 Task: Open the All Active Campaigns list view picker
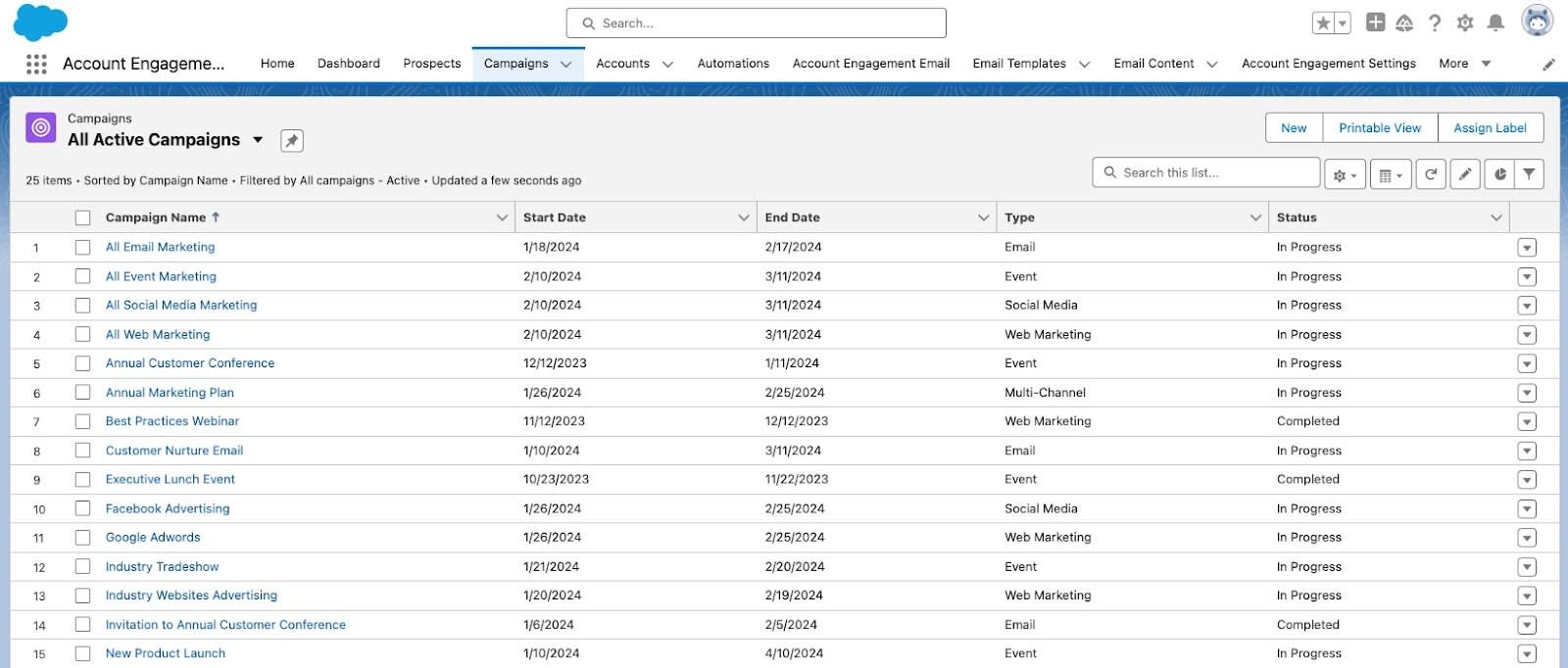(258, 140)
